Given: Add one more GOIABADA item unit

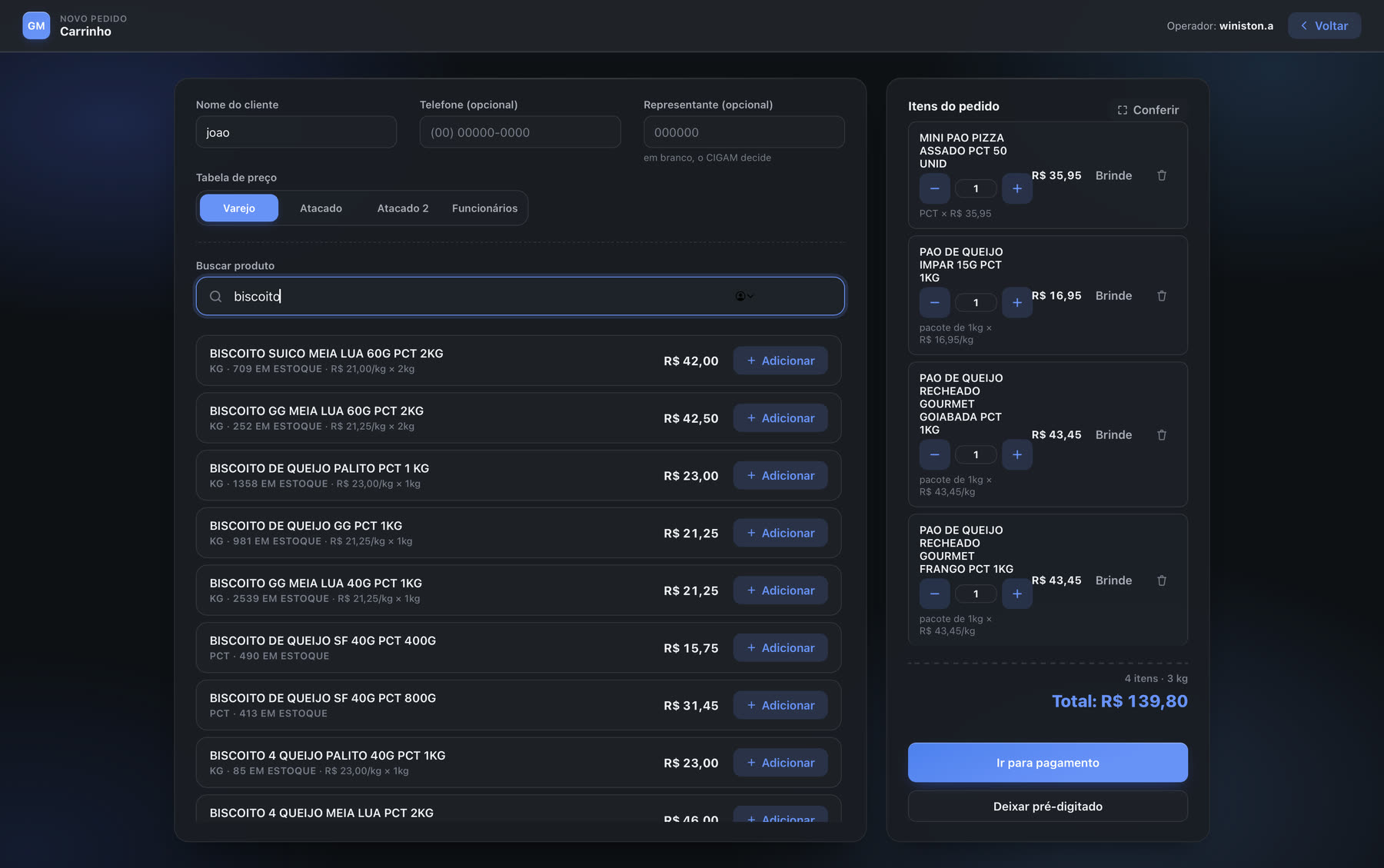Looking at the screenshot, I should (x=1016, y=455).
